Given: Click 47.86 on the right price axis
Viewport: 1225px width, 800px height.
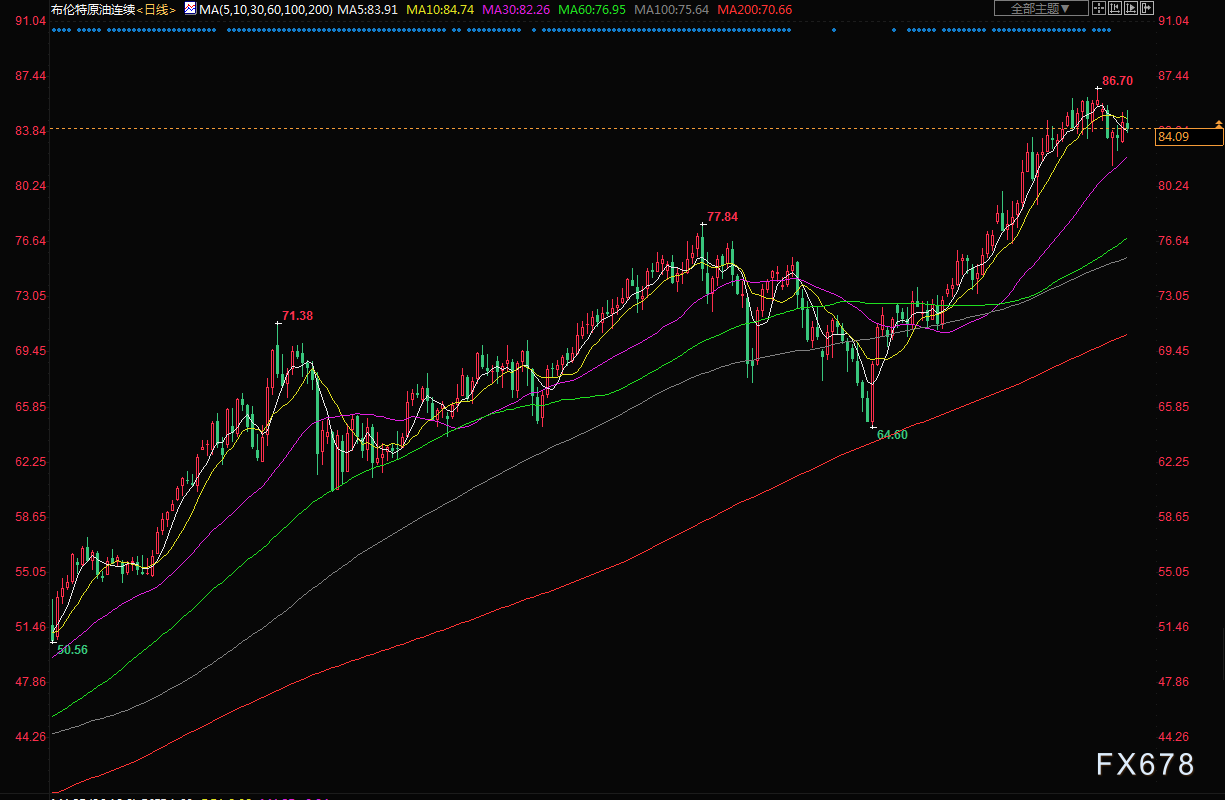Looking at the screenshot, I should [x=1173, y=682].
